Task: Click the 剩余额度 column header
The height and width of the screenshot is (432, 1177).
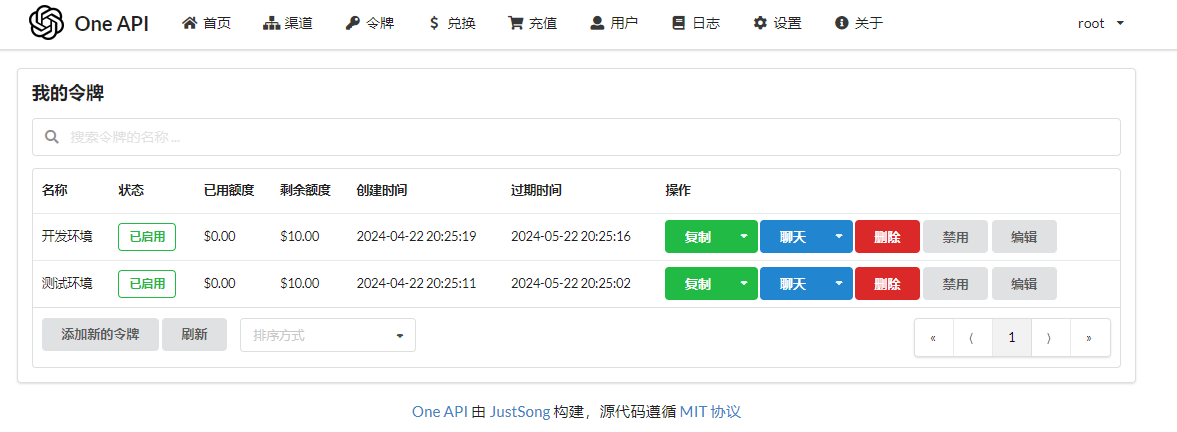Action: pos(306,190)
